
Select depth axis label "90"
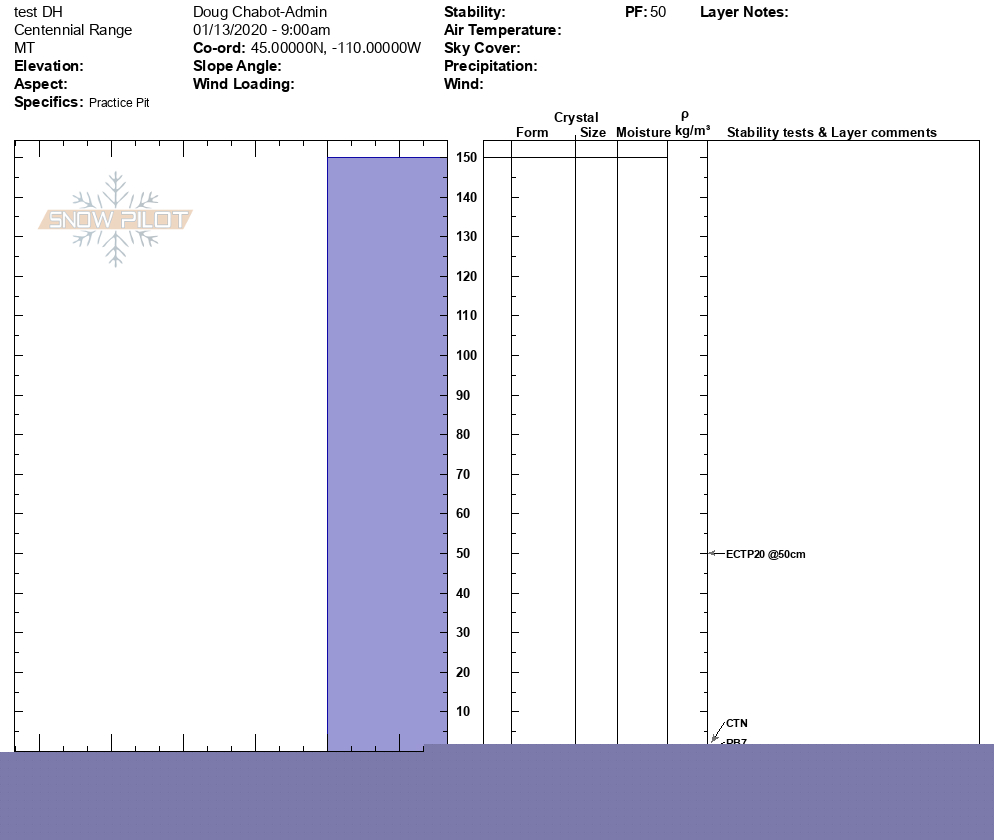pyautogui.click(x=463, y=395)
